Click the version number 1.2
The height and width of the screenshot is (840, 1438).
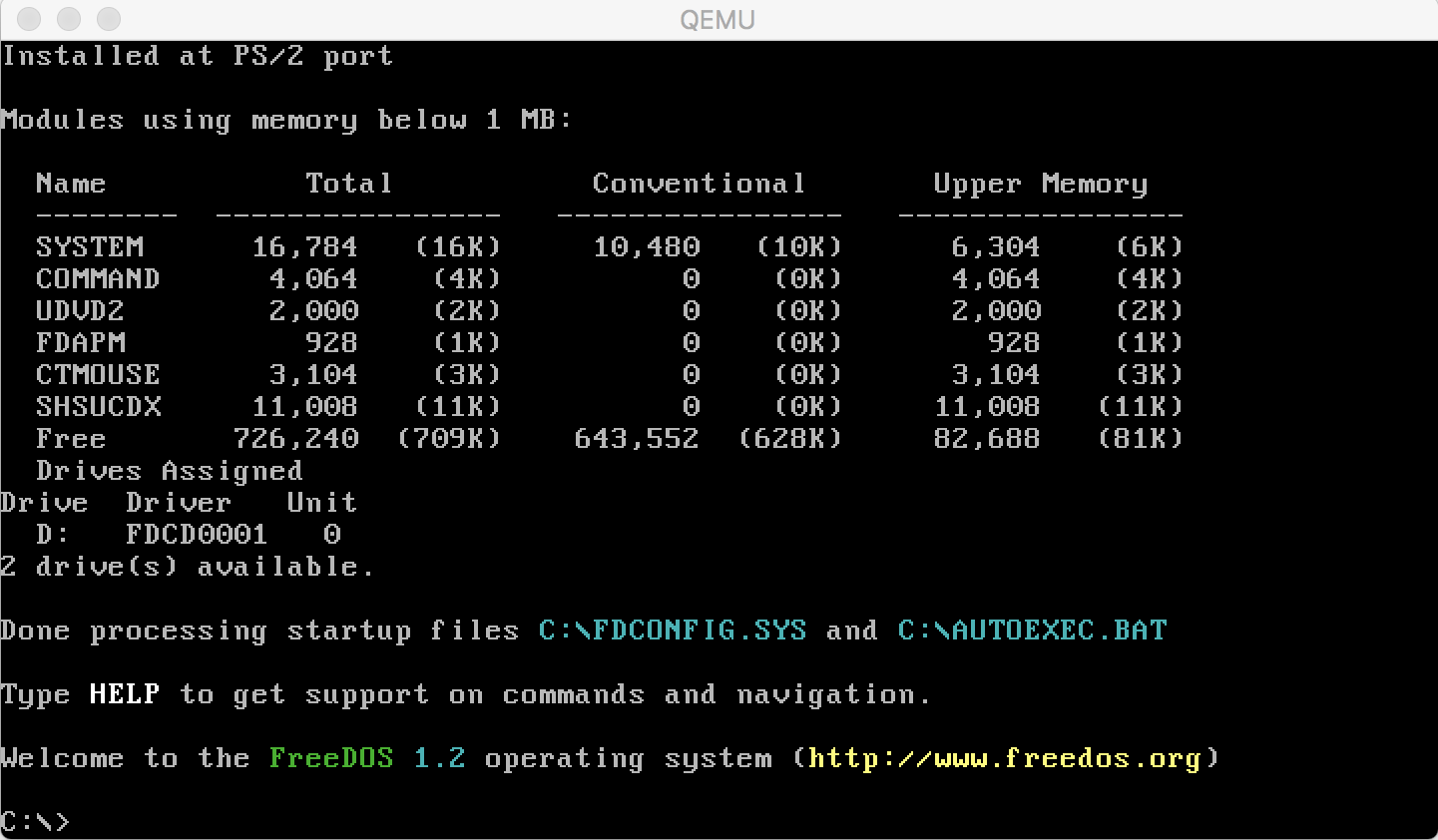click(439, 758)
